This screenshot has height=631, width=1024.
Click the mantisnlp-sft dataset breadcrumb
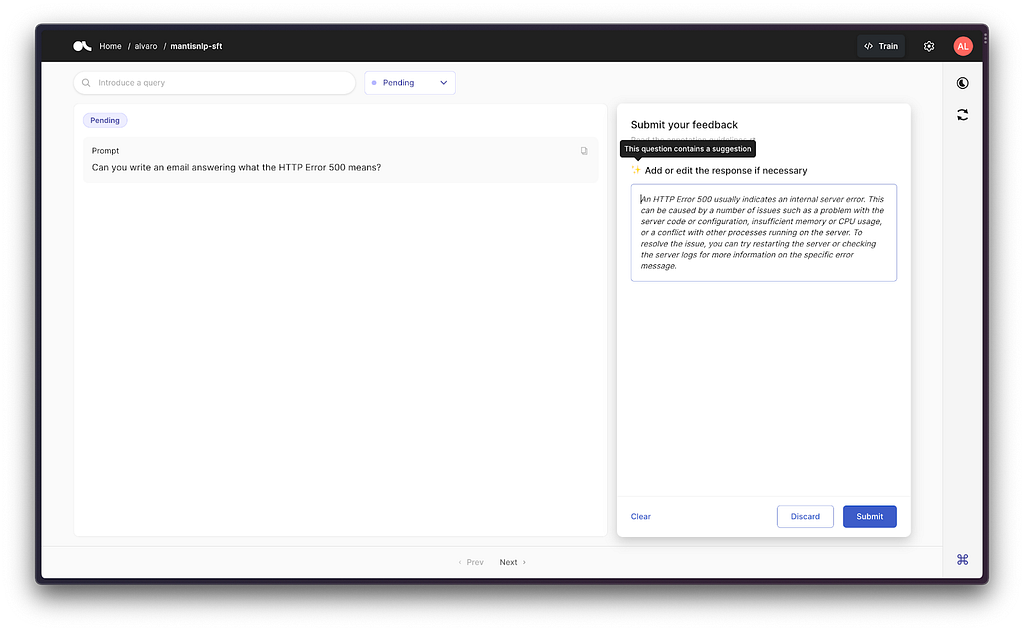coord(196,46)
